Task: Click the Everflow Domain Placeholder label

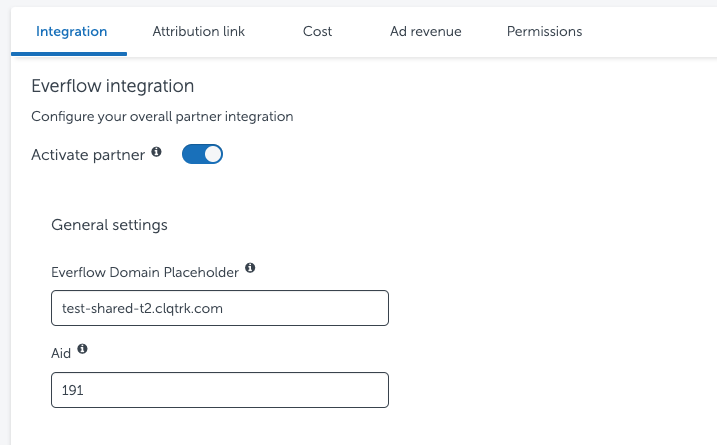Action: point(145,273)
